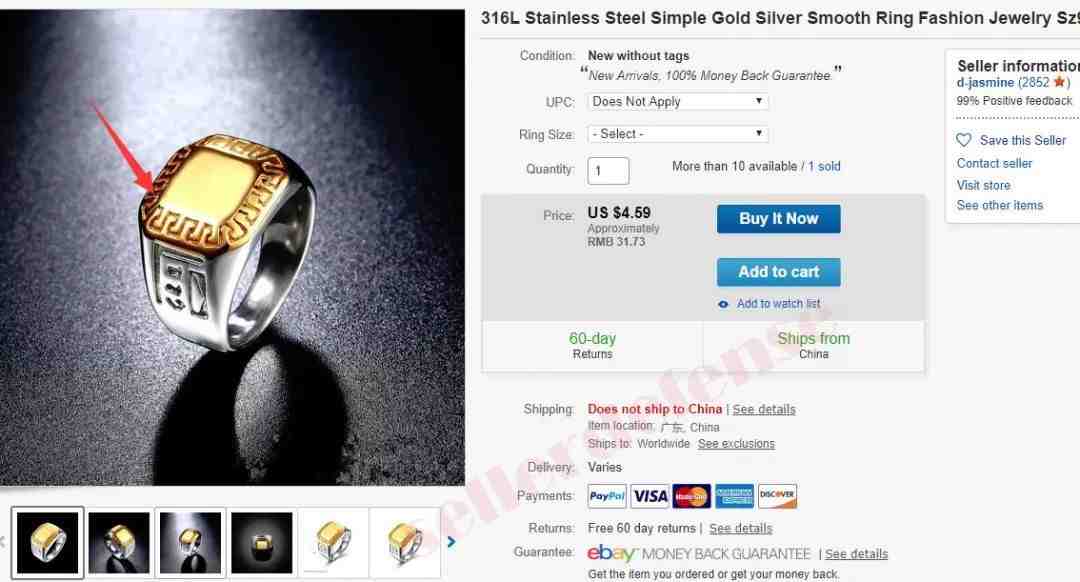Select the fourth dark ring thumbnail
Screen dimensions: 1080x582
262,543
